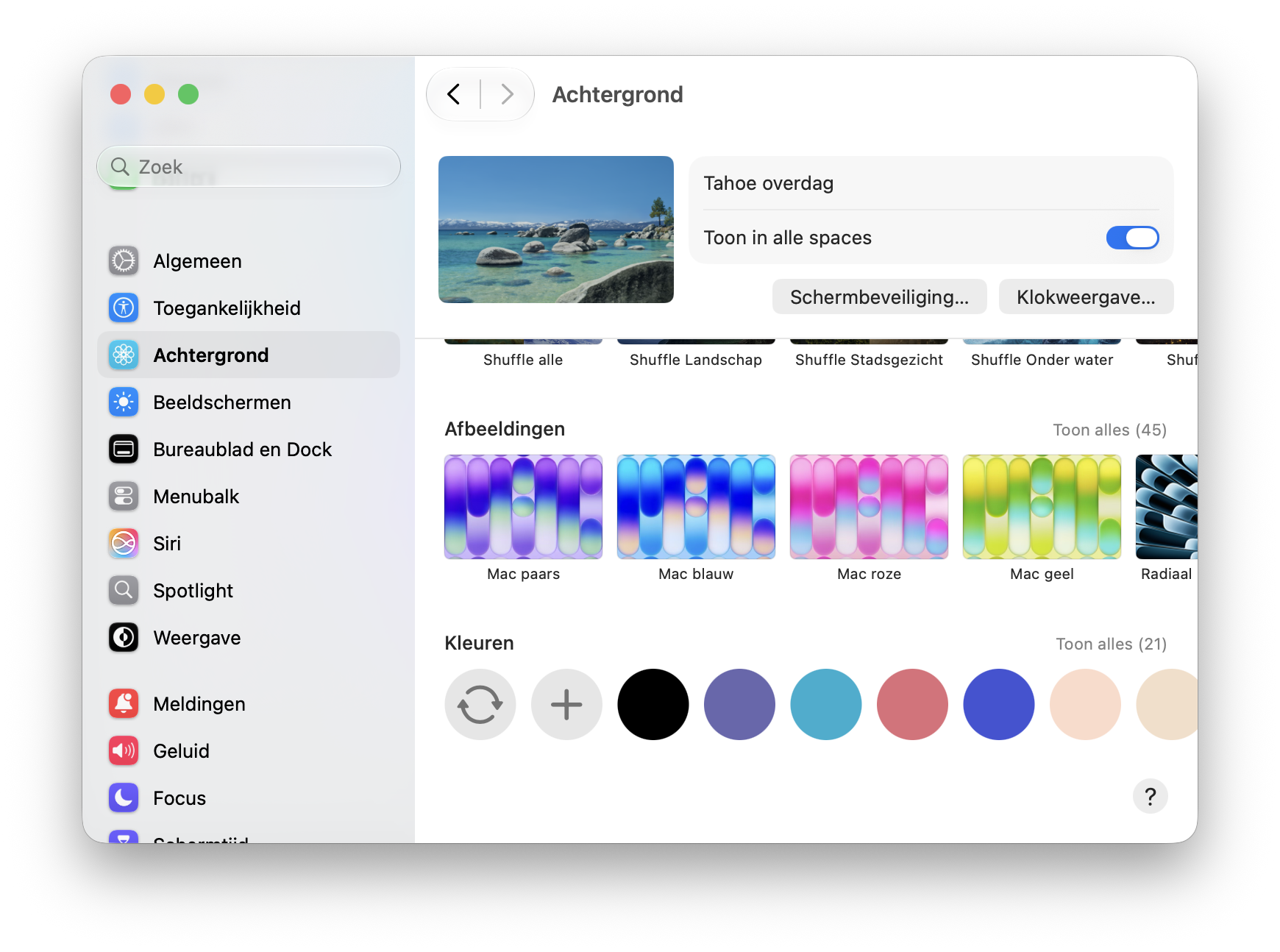Click the Tahoe overdag name row
This screenshot has width=1280, height=952.
click(931, 183)
